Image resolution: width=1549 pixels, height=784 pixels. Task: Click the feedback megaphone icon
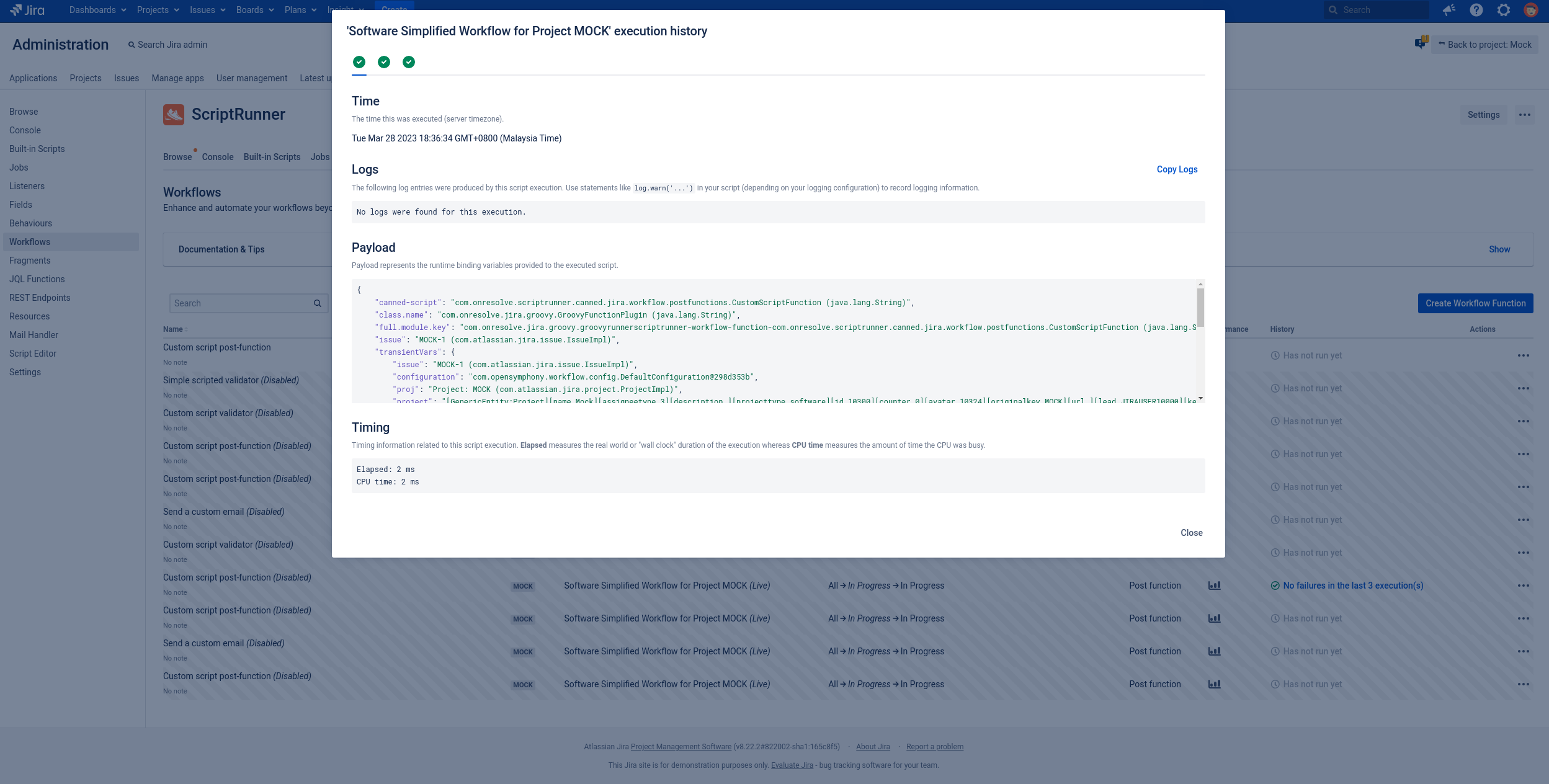[x=1449, y=10]
